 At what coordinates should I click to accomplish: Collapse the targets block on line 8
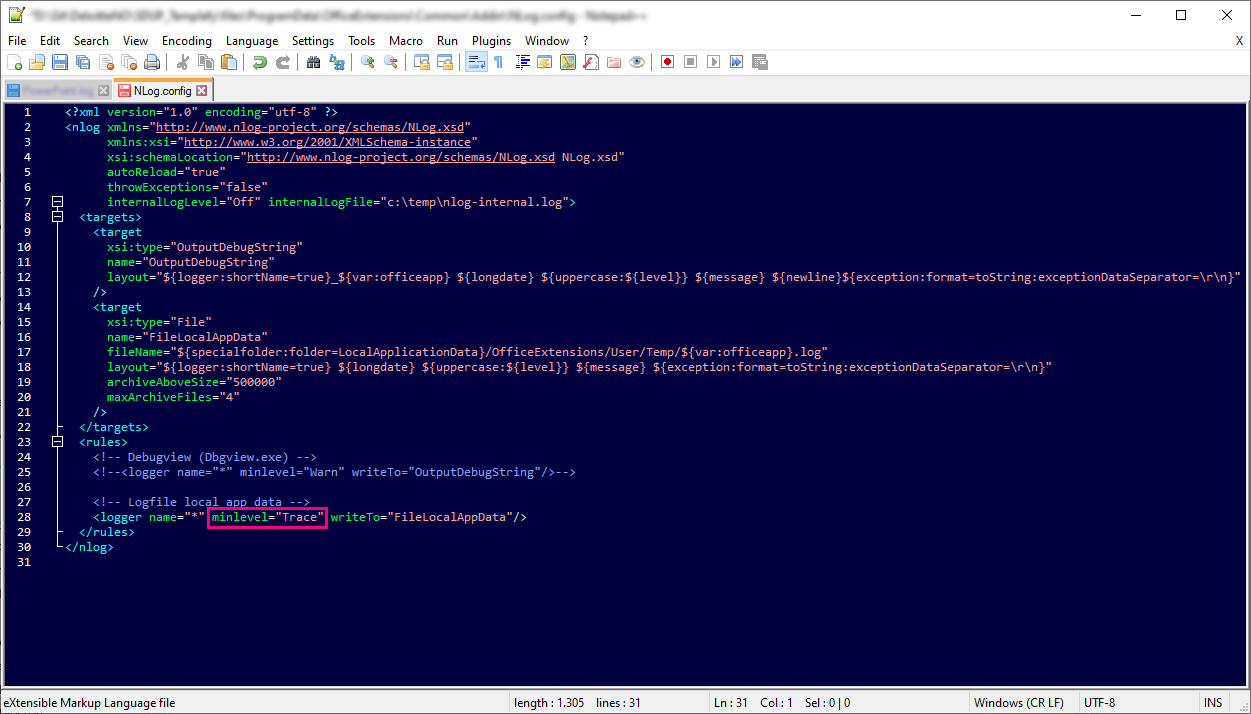click(57, 217)
